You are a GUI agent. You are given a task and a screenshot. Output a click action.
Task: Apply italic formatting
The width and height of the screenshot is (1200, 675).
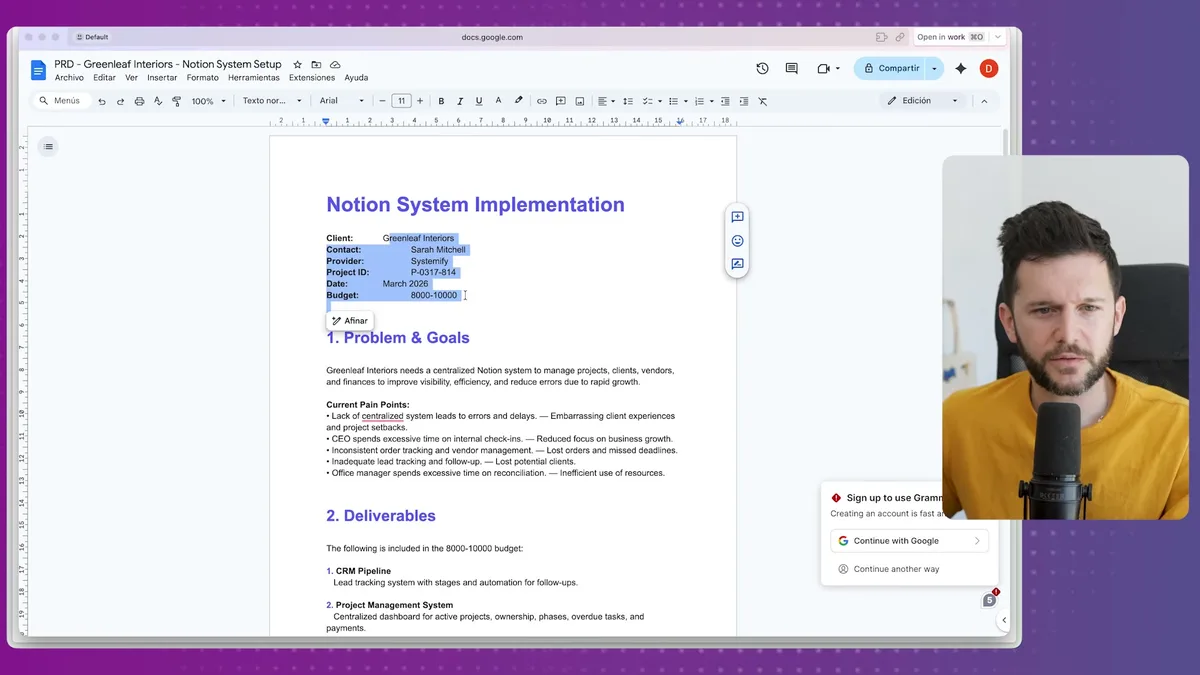[x=460, y=100]
